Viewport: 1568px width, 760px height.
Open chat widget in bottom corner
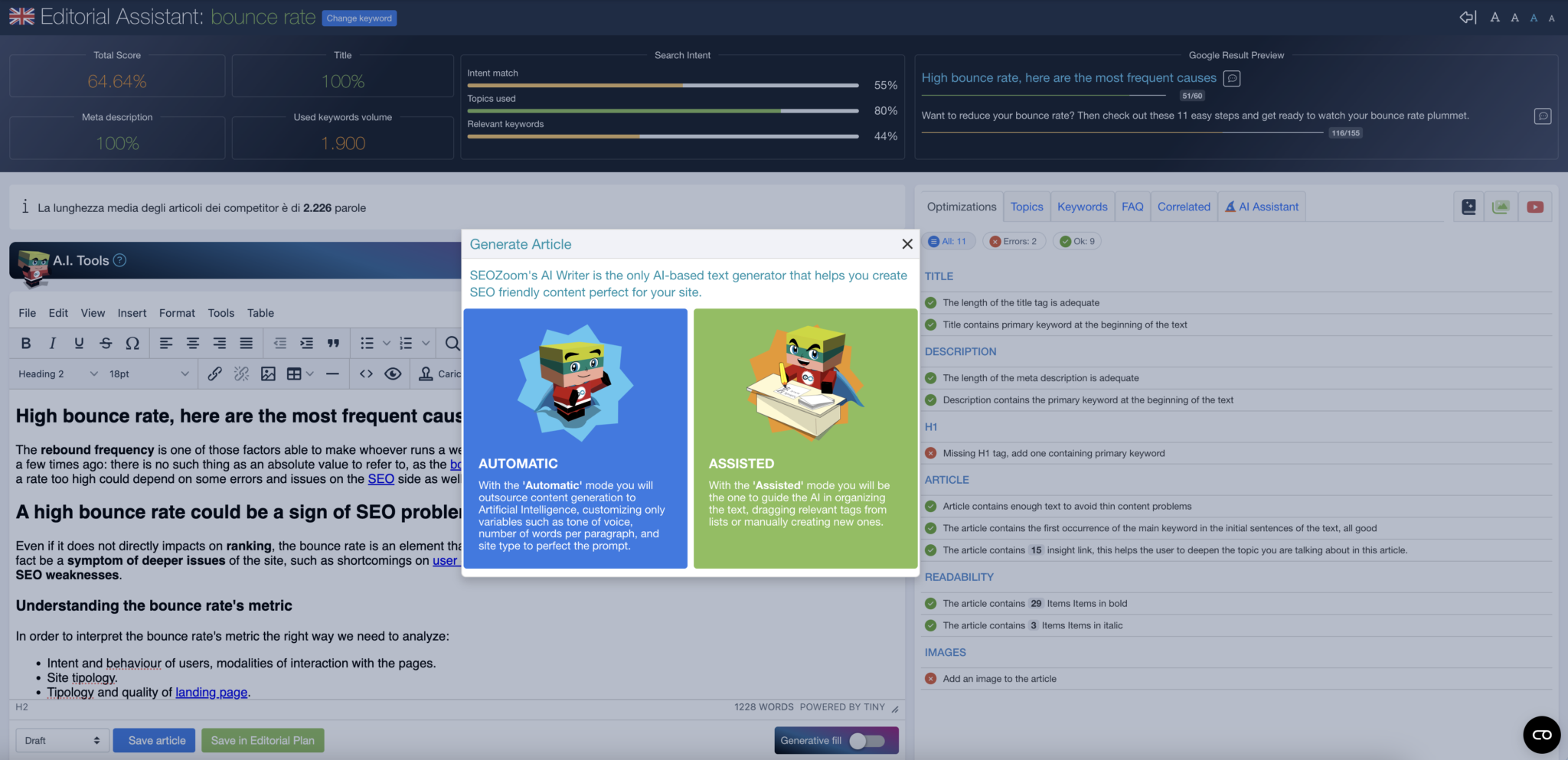[1542, 735]
